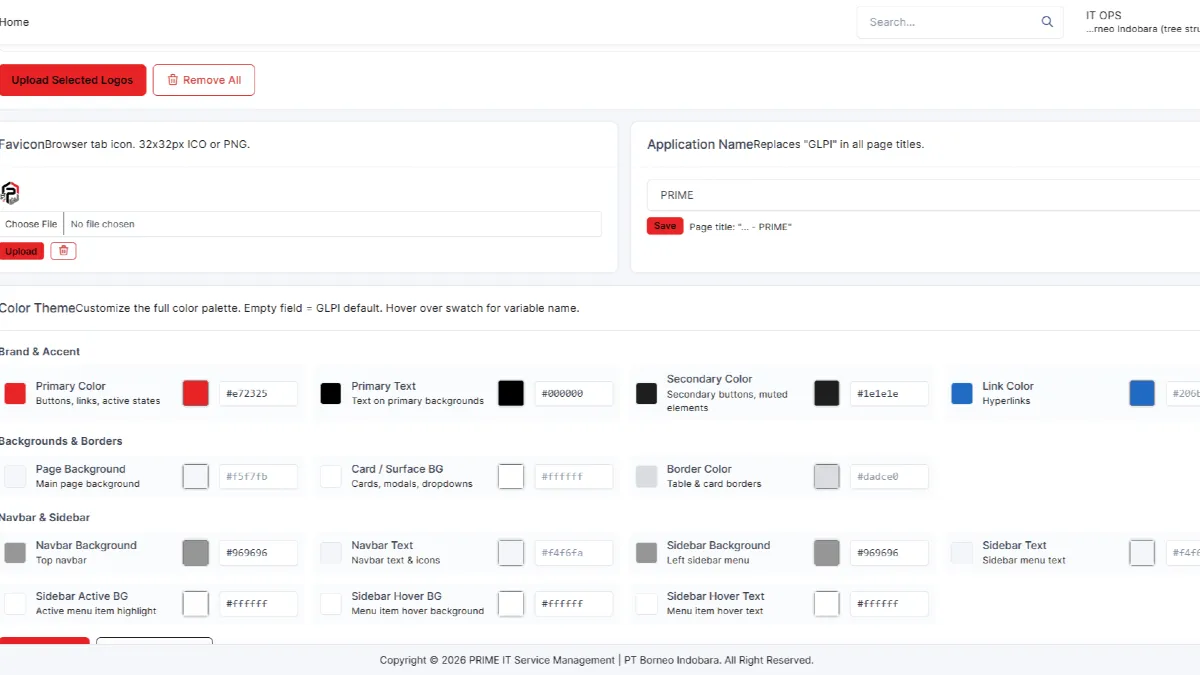Edit the Navbar Background hex value field
The height and width of the screenshot is (675, 1200).
pyautogui.click(x=258, y=553)
